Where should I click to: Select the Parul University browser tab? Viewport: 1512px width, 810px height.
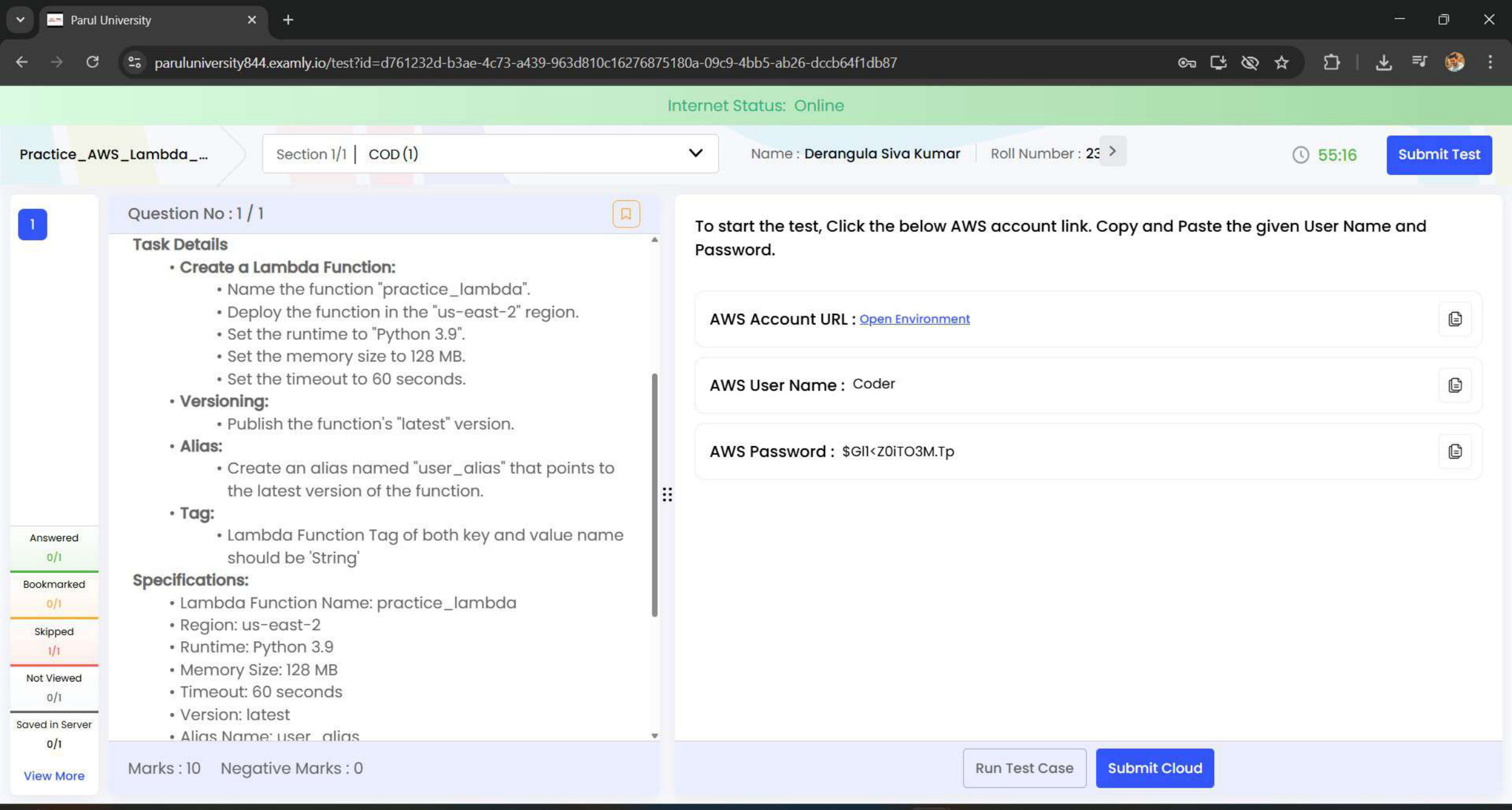coord(153,20)
